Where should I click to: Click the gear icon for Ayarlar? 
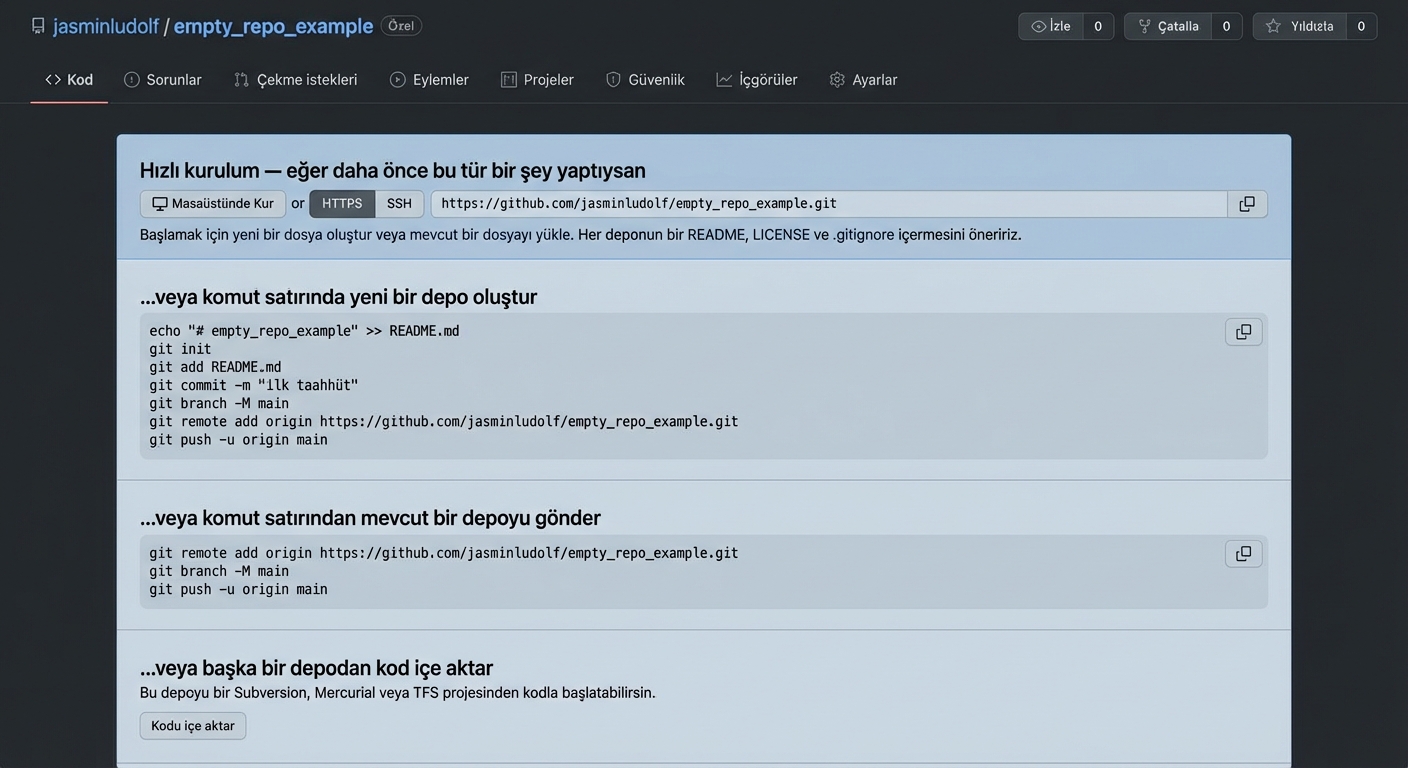(x=837, y=80)
